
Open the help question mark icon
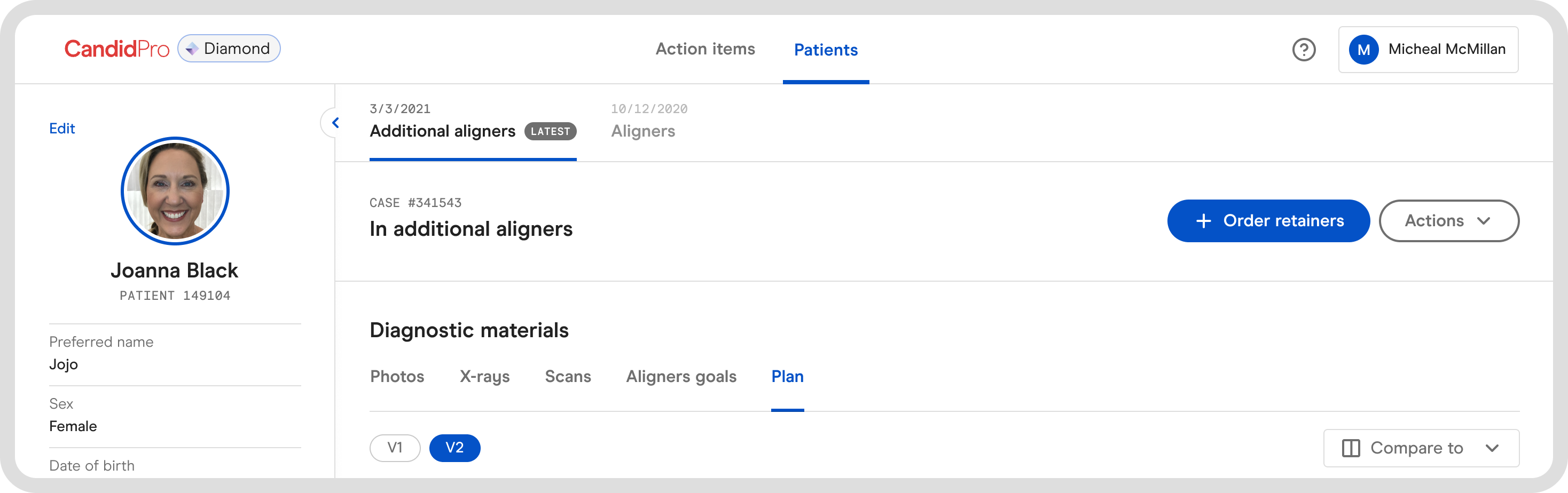pos(1303,49)
